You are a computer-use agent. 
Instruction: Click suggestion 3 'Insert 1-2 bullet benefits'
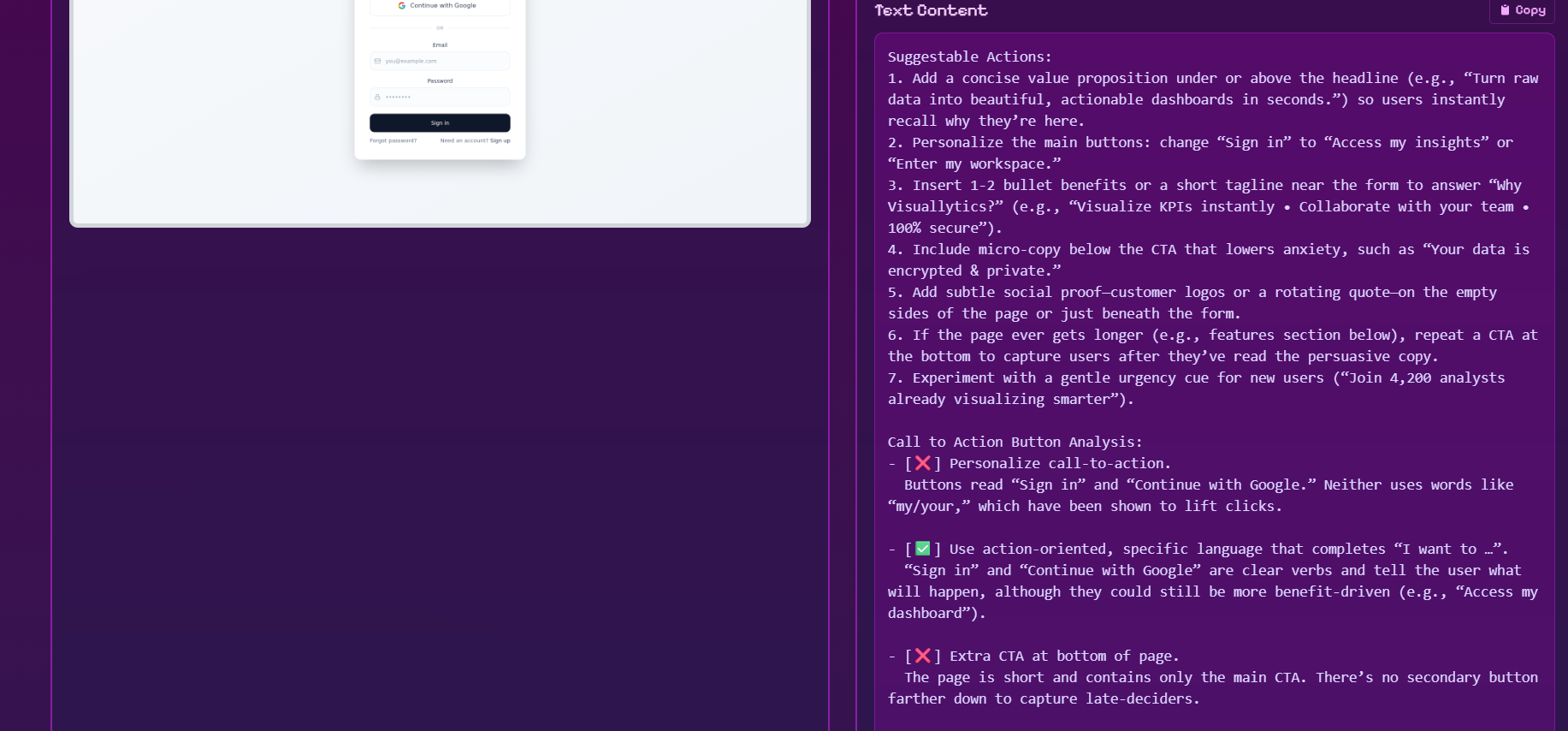(1209, 206)
